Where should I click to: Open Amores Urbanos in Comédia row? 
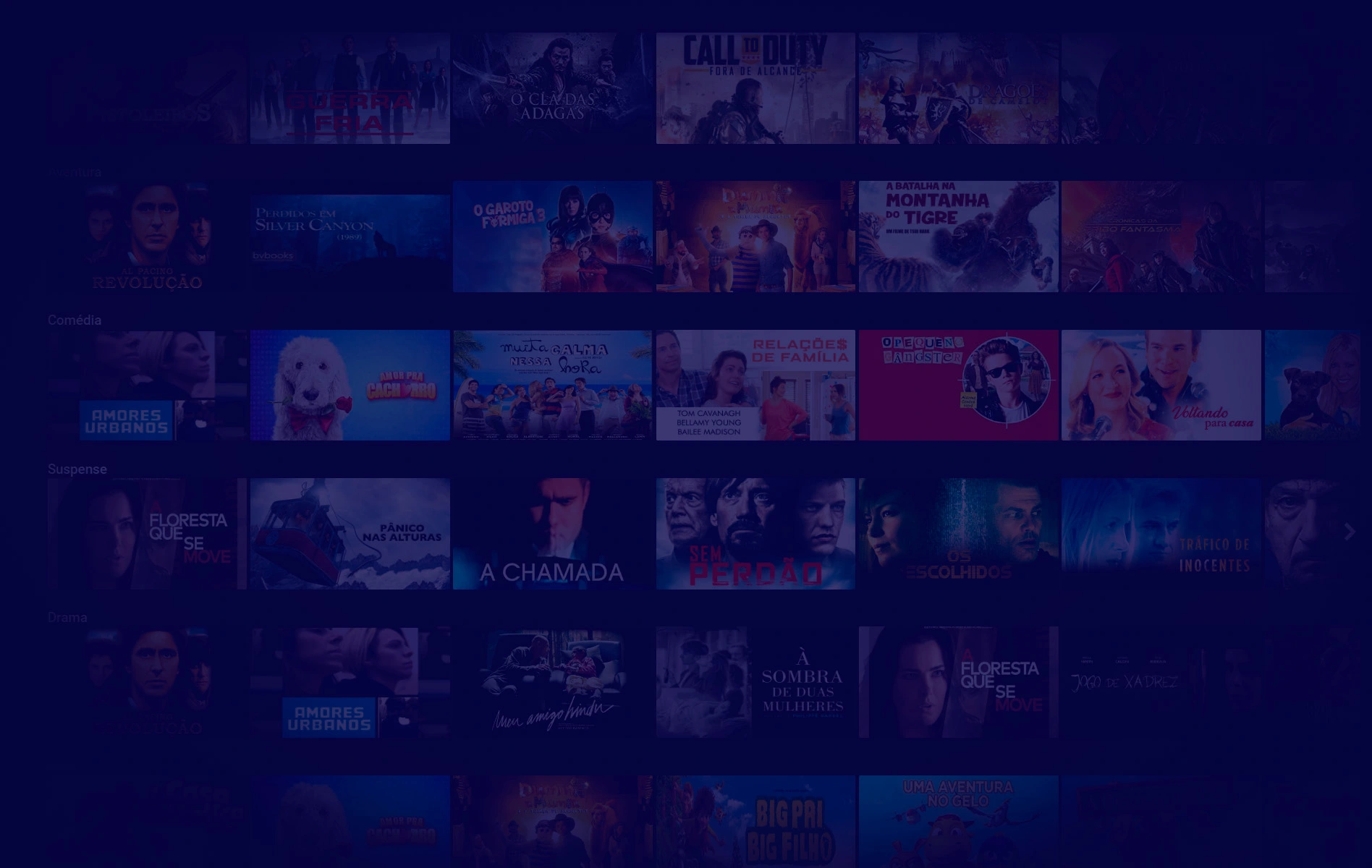pyautogui.click(x=147, y=386)
